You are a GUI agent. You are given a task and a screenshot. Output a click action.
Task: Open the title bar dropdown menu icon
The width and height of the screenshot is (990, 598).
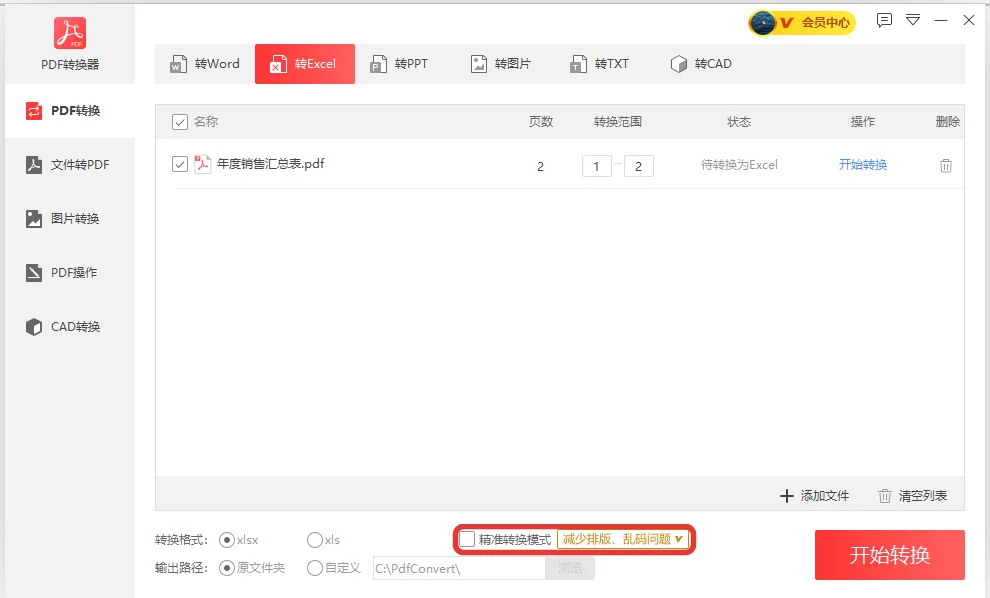(913, 20)
